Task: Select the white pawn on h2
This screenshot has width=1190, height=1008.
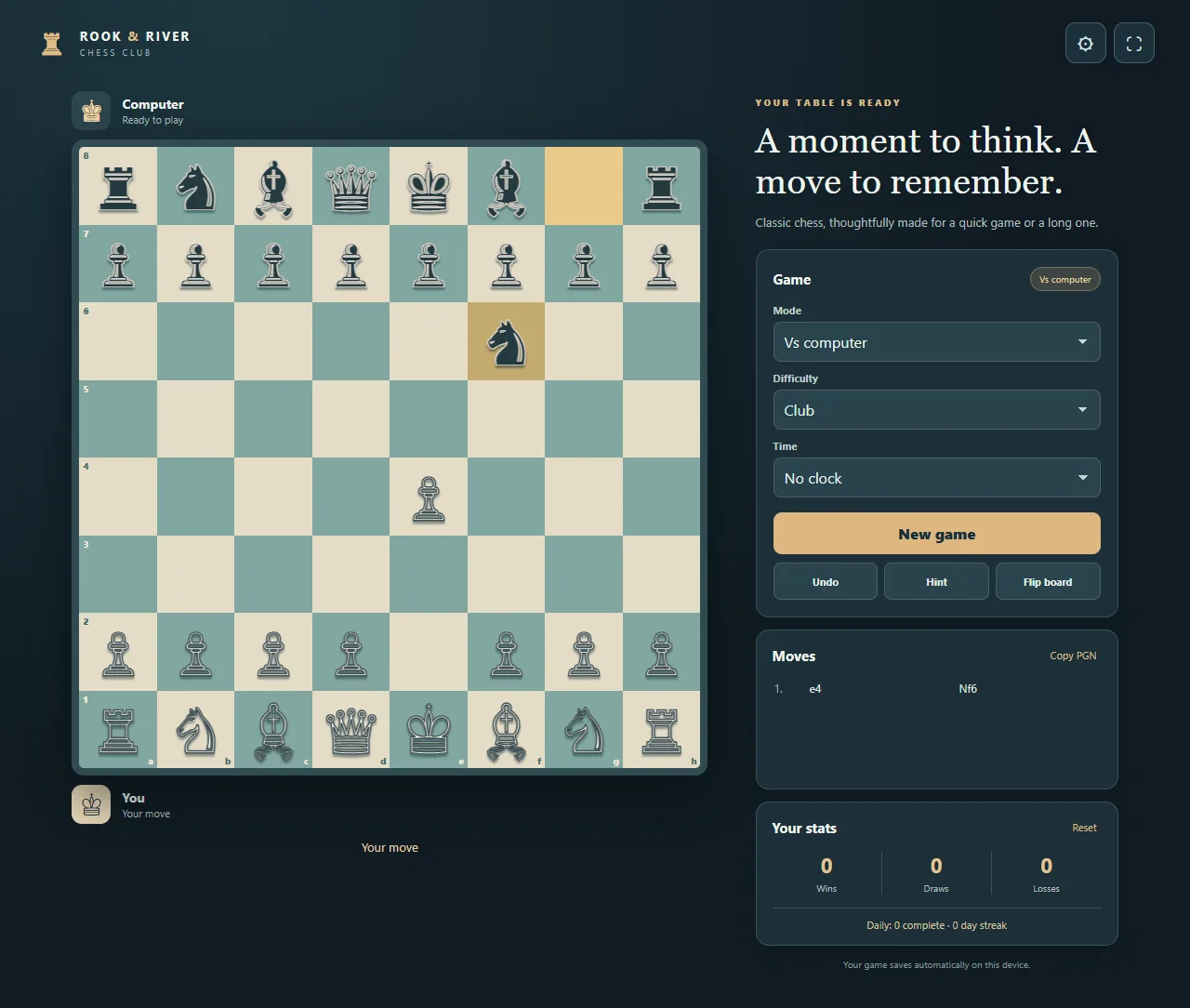Action: tap(662, 652)
